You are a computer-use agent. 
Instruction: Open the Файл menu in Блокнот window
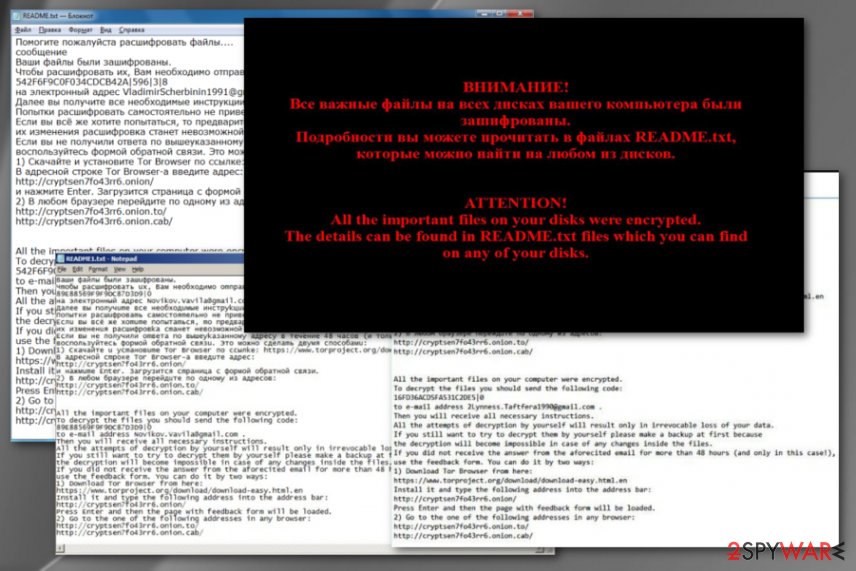(23, 30)
